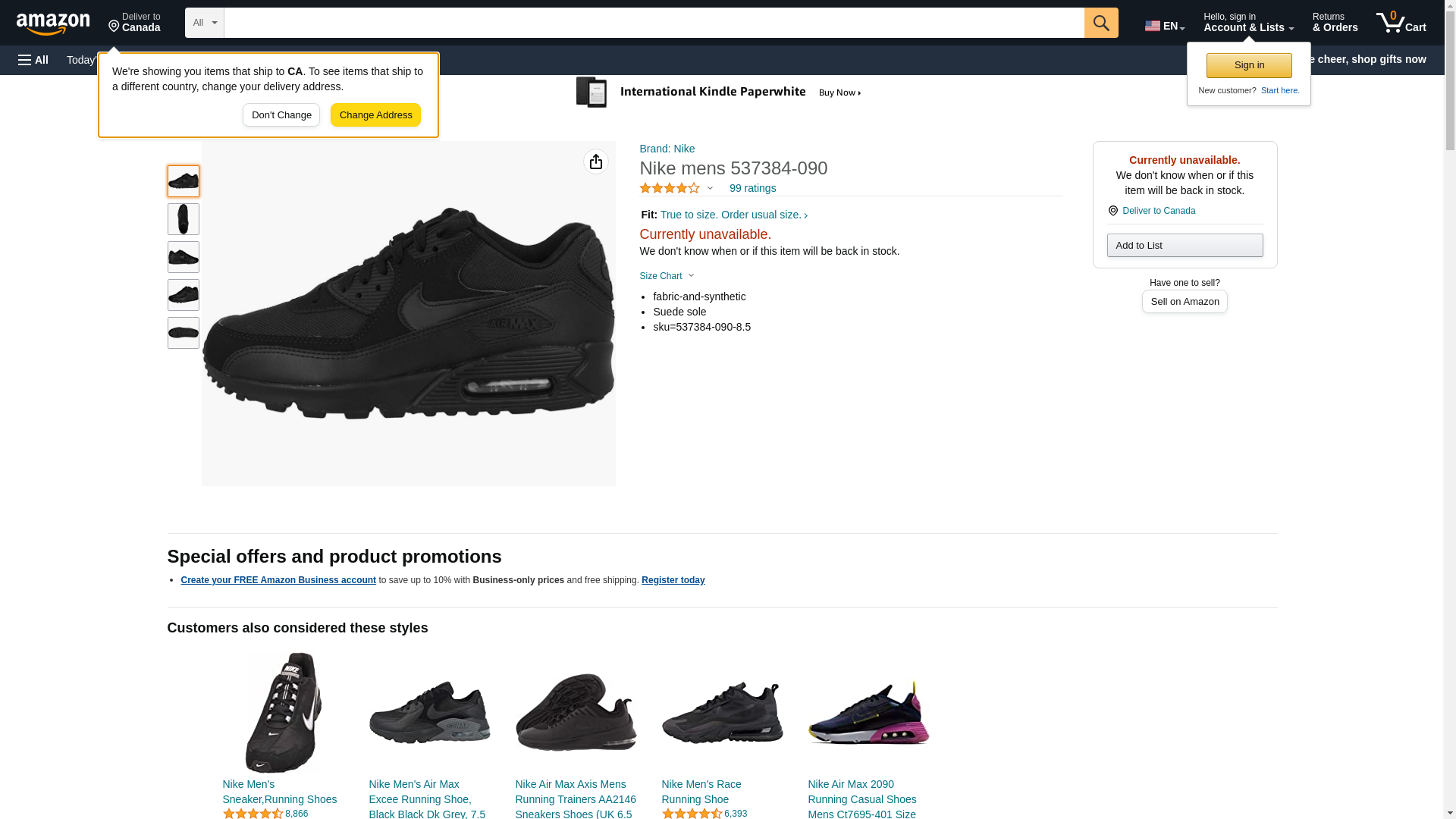Open the All hamburger menu

click(33, 60)
